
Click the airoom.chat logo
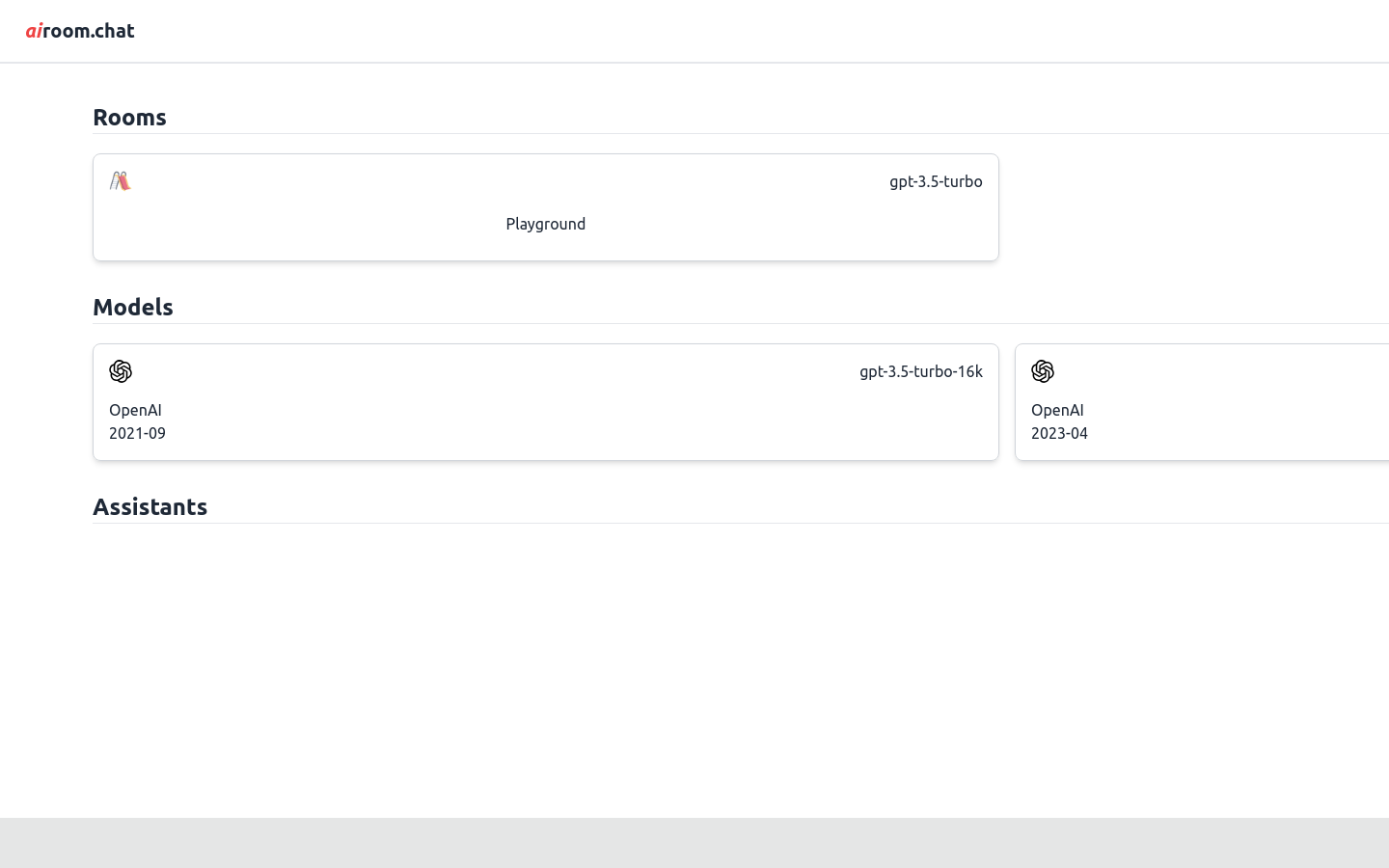[80, 31]
